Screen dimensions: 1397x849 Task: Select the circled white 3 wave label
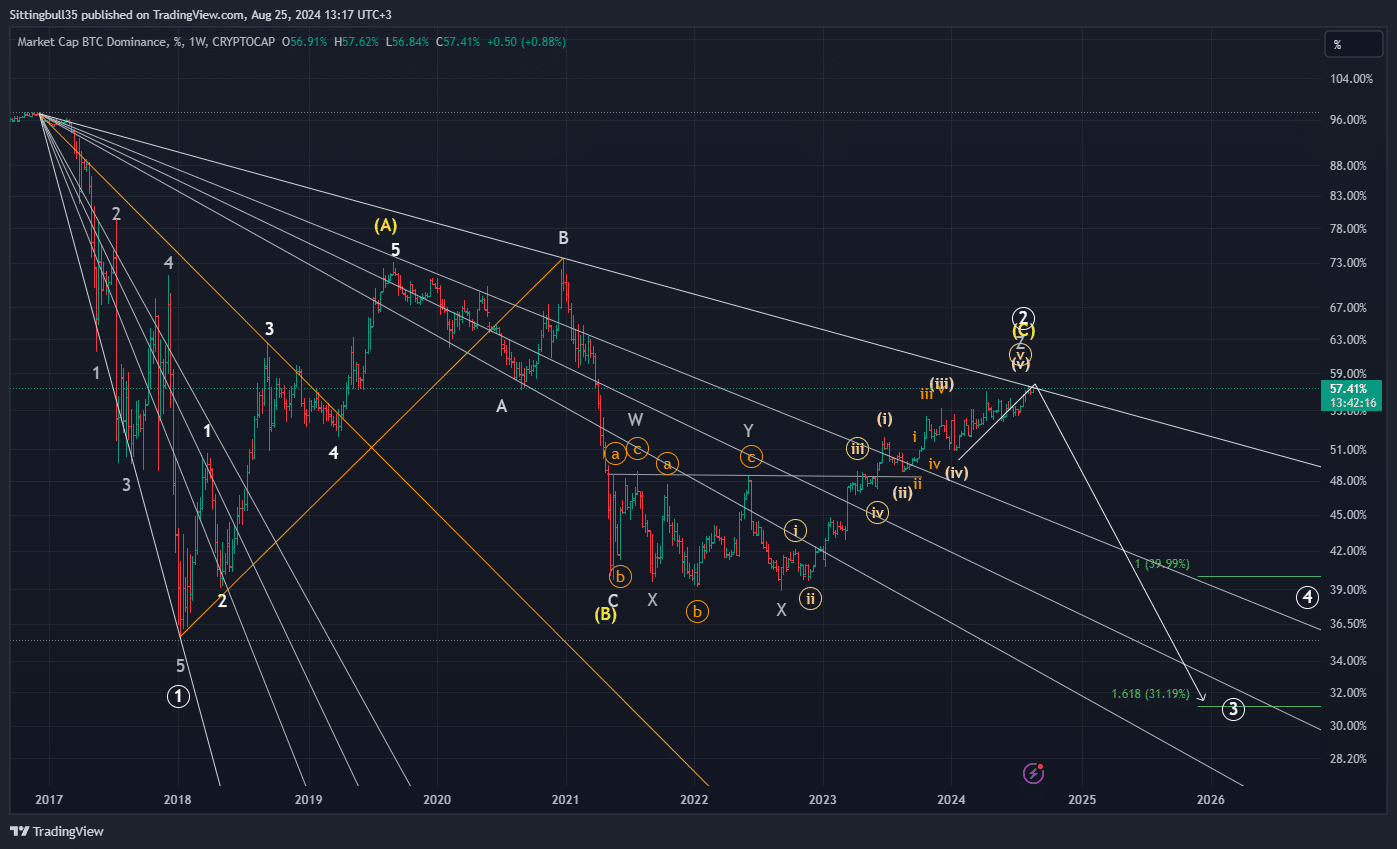[x=1234, y=709]
